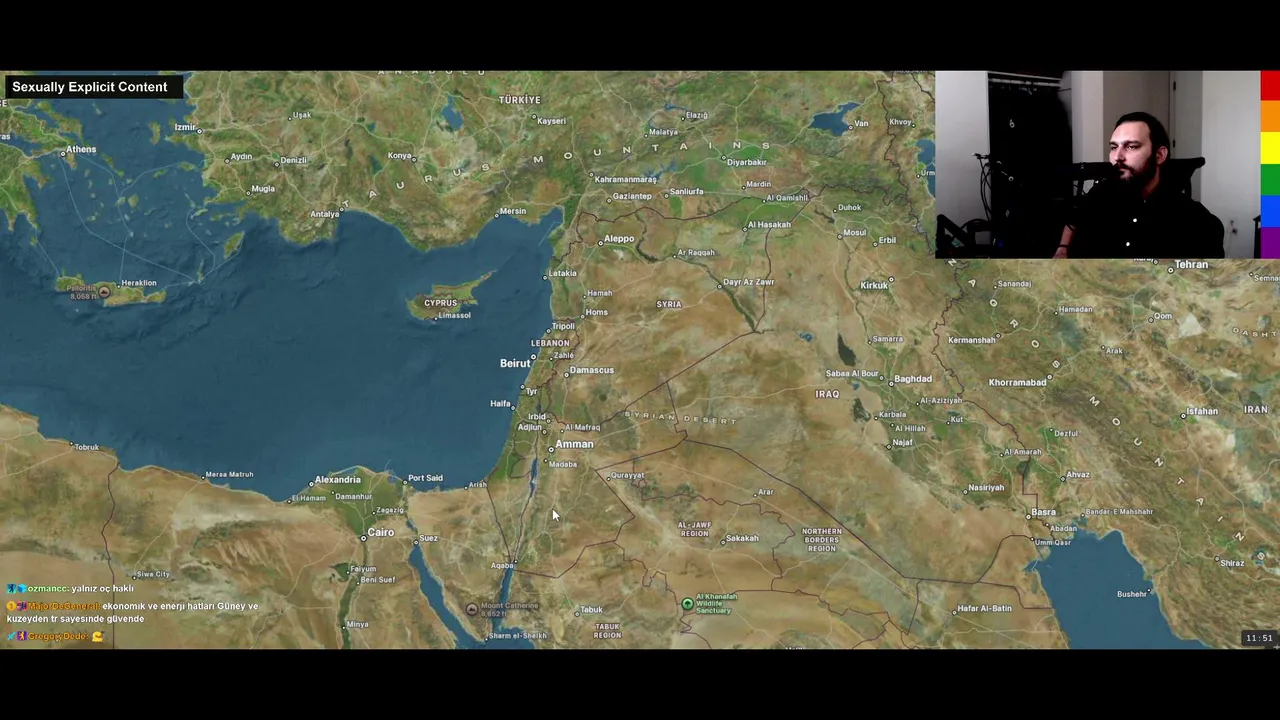Click the LEBANON country label
Viewport: 1280px width, 720px height.
pos(550,343)
